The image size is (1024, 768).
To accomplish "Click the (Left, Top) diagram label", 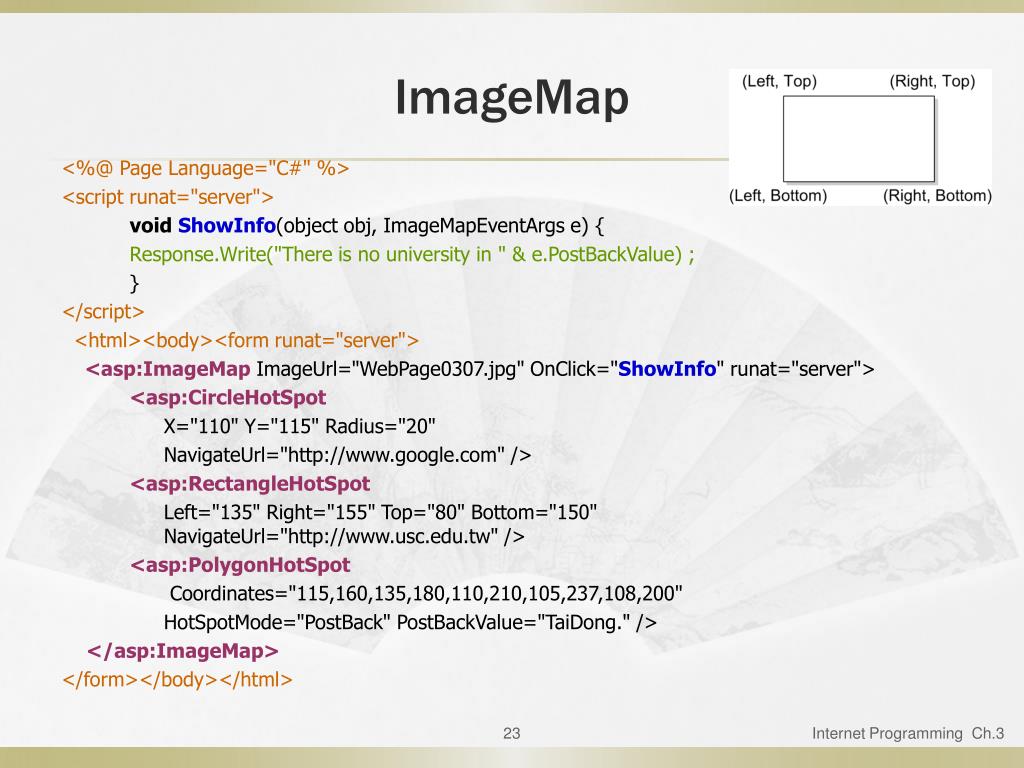I will (x=779, y=82).
